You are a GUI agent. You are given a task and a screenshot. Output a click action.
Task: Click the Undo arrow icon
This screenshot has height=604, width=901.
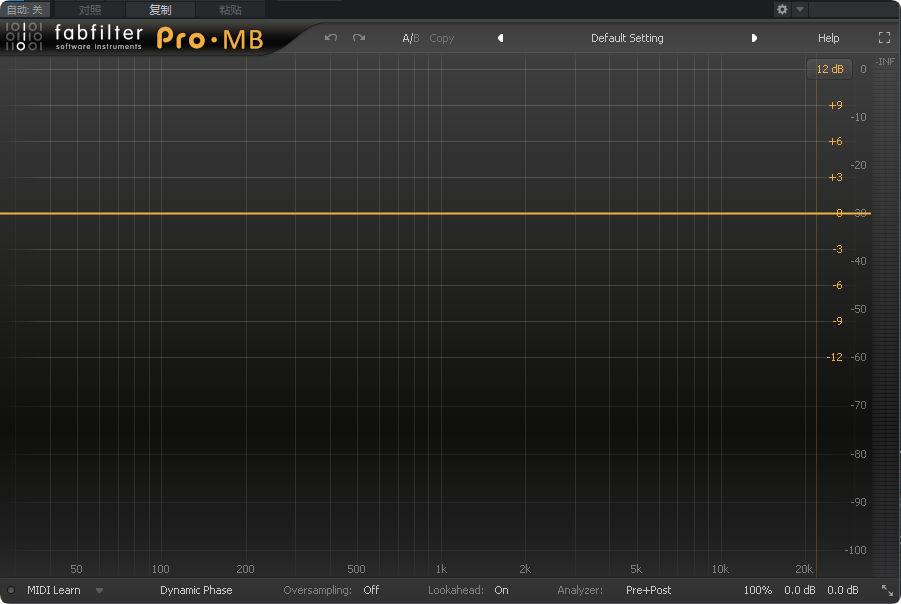click(330, 38)
